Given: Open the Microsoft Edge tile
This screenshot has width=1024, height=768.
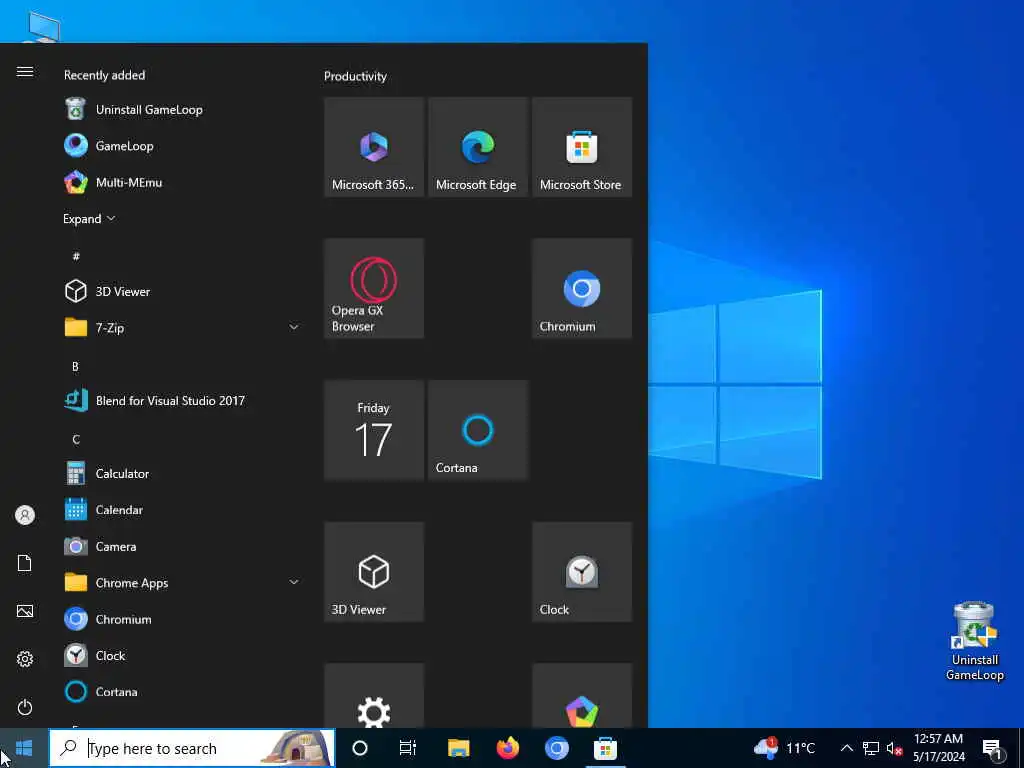Looking at the screenshot, I should click(478, 147).
